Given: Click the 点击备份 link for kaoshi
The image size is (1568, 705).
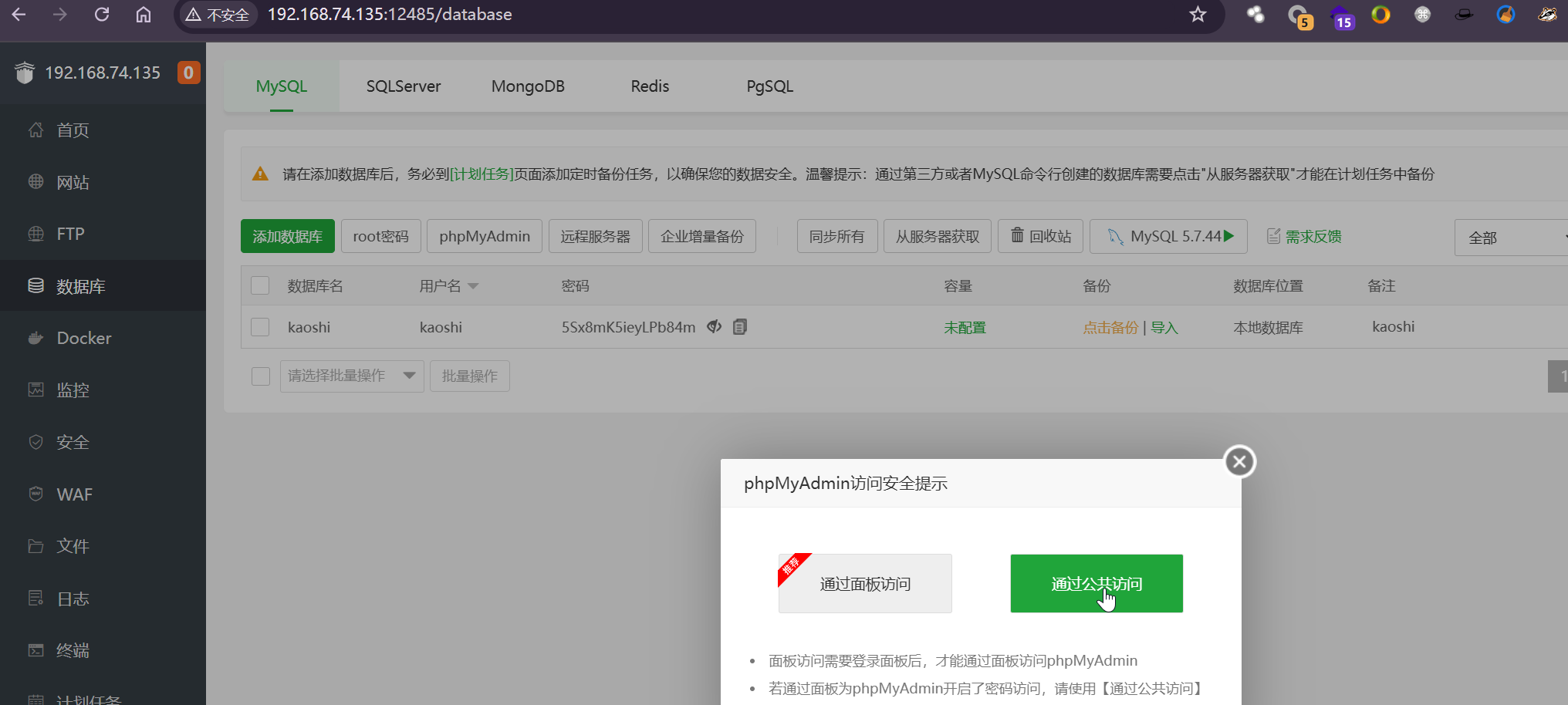Looking at the screenshot, I should tap(1110, 328).
